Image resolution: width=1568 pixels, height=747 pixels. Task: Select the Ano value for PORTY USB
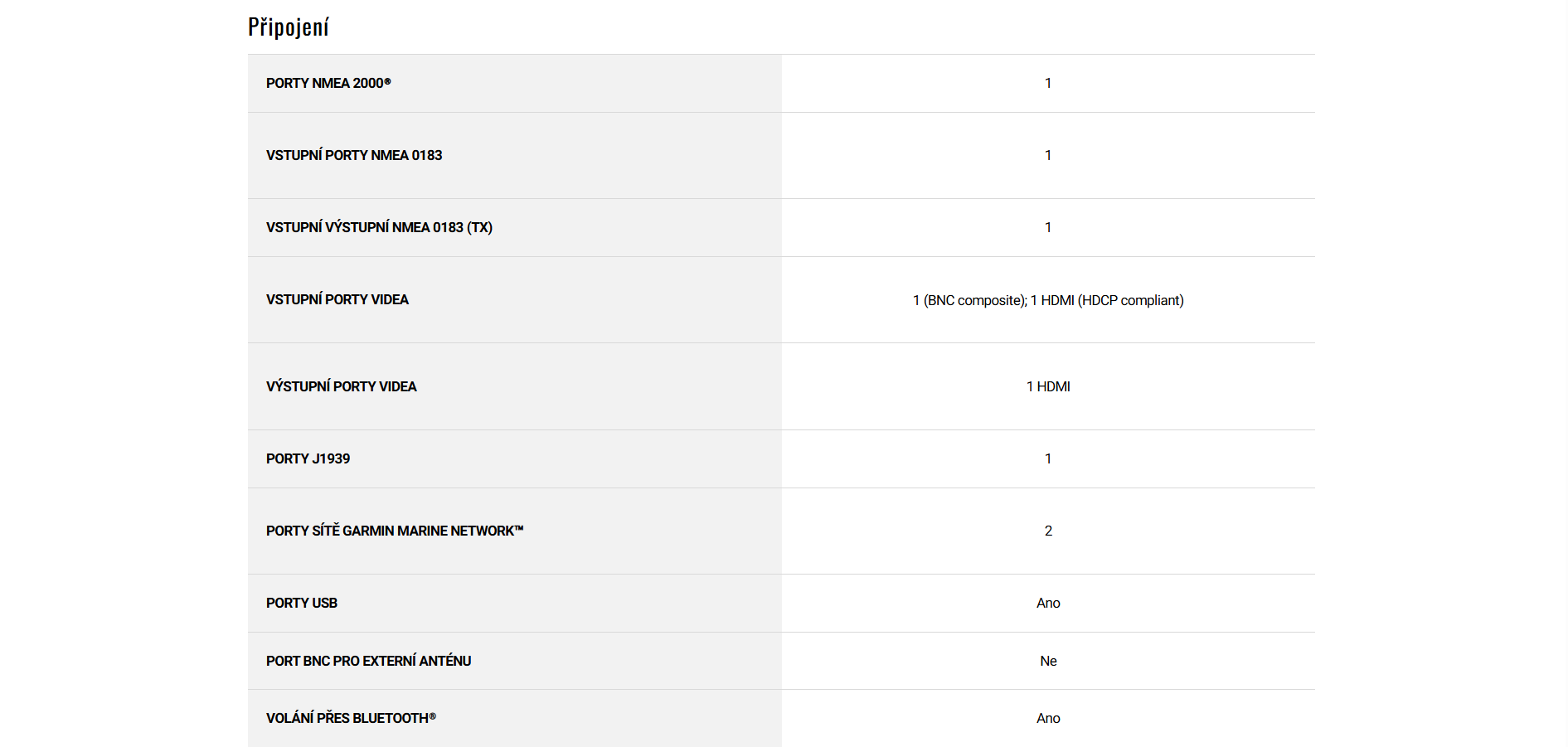click(1048, 603)
